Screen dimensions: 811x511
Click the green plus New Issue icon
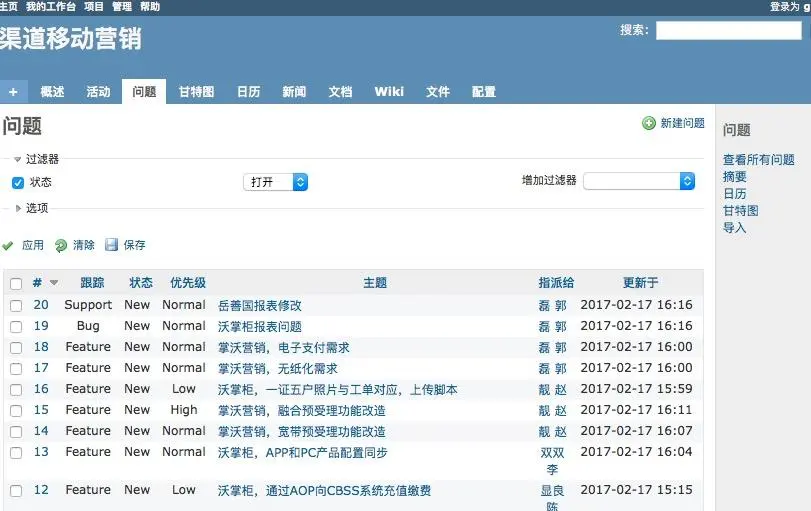coord(649,123)
